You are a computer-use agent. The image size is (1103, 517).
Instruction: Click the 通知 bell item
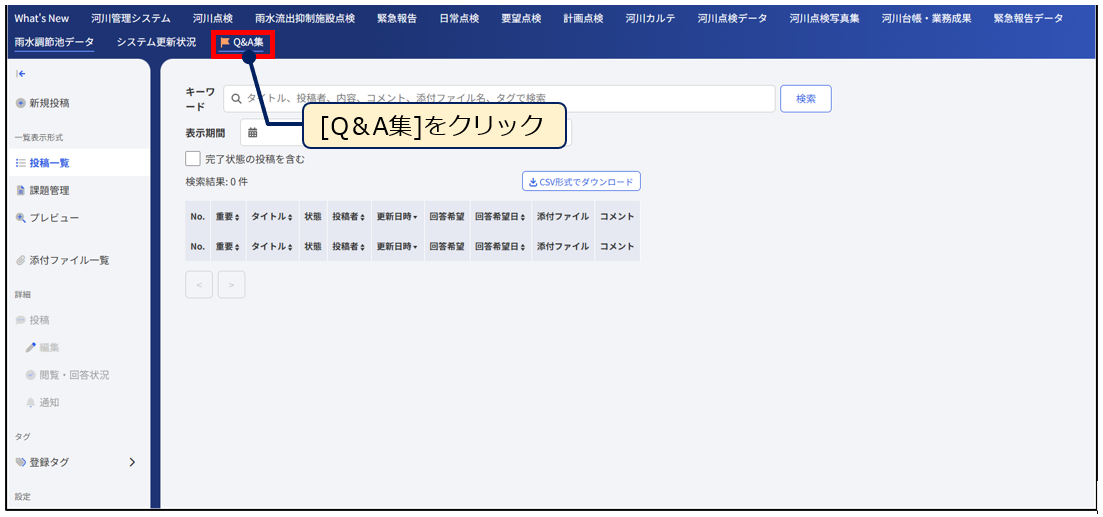[x=42, y=403]
